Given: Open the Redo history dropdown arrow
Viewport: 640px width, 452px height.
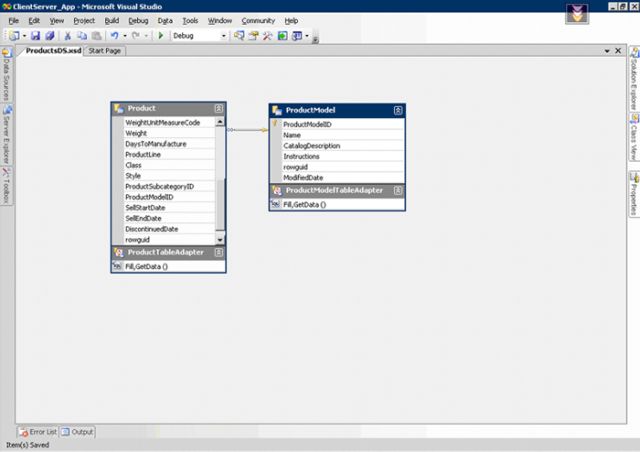Looking at the screenshot, I should tap(146, 36).
